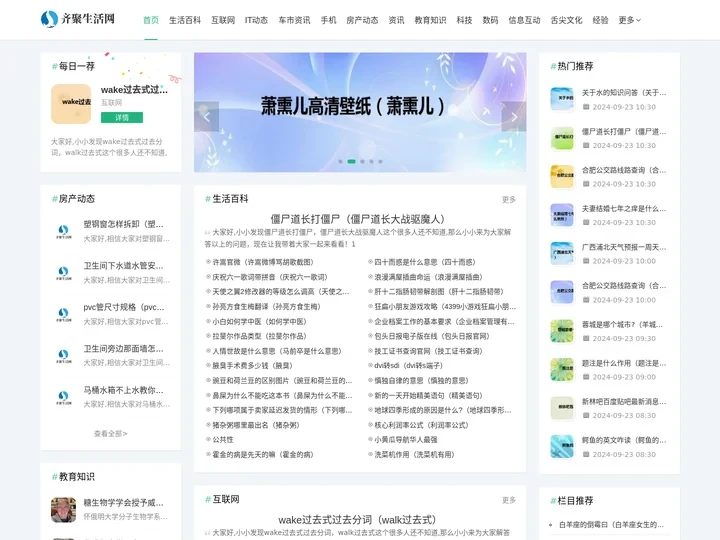Click 更多 in 互联网 section
Viewport: 720px width, 540px height.
509,500
